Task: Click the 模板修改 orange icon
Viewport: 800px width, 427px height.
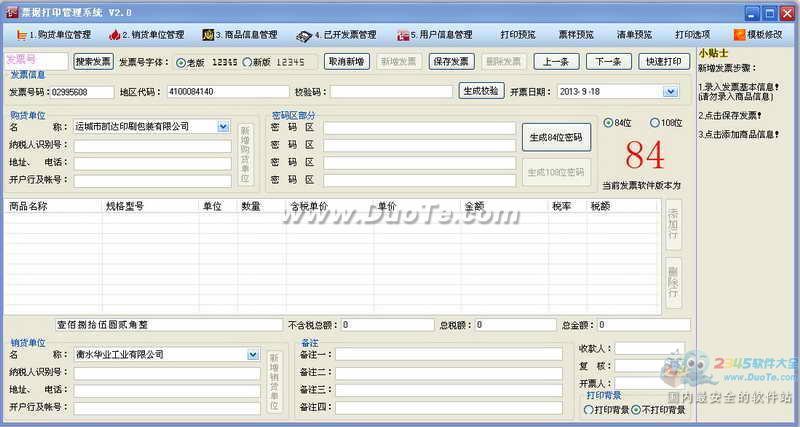Action: (739, 35)
